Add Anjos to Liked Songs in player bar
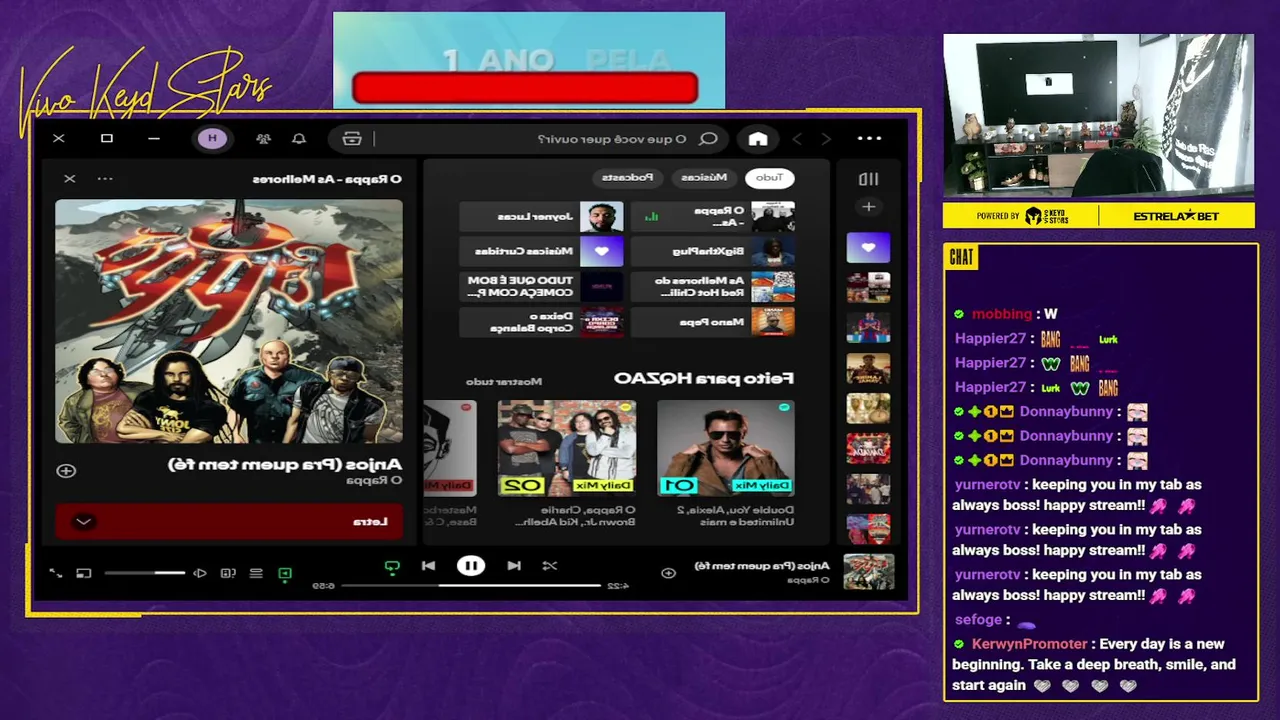 pos(668,573)
